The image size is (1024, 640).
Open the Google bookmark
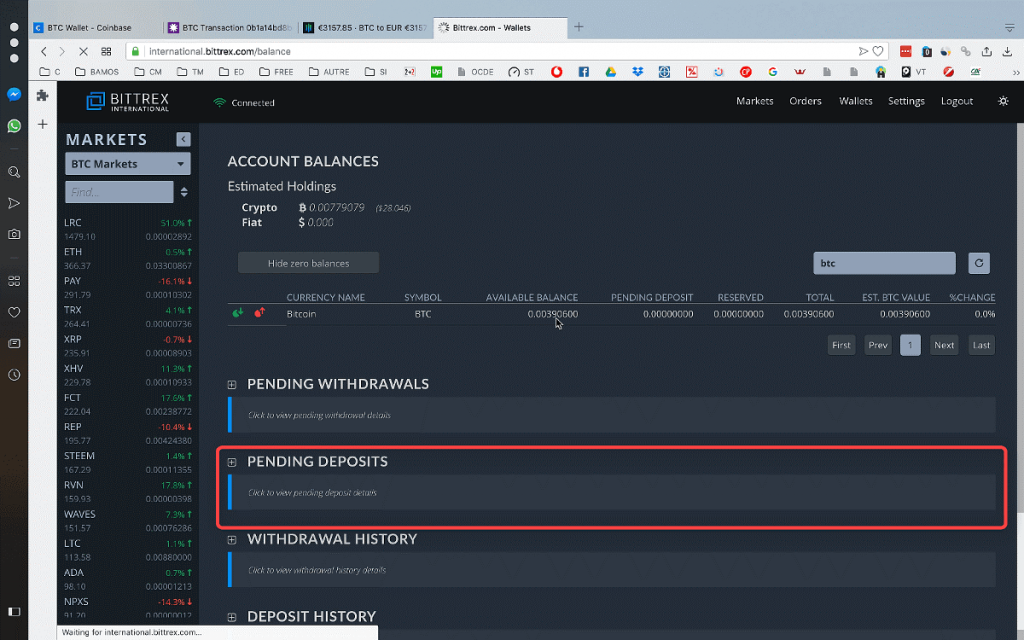(773, 72)
